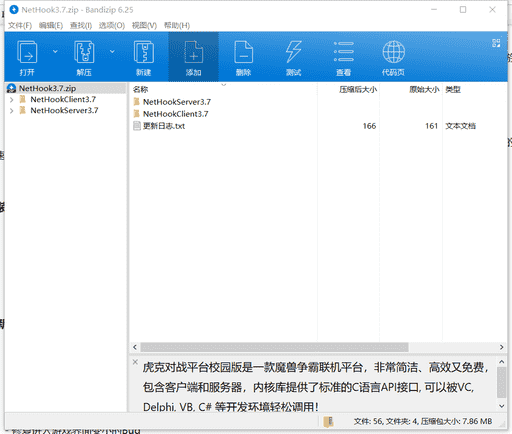Image resolution: width=512 pixels, height=434 pixels.
Task: Click the Bandizip title bar logo
Action: tap(14, 10)
